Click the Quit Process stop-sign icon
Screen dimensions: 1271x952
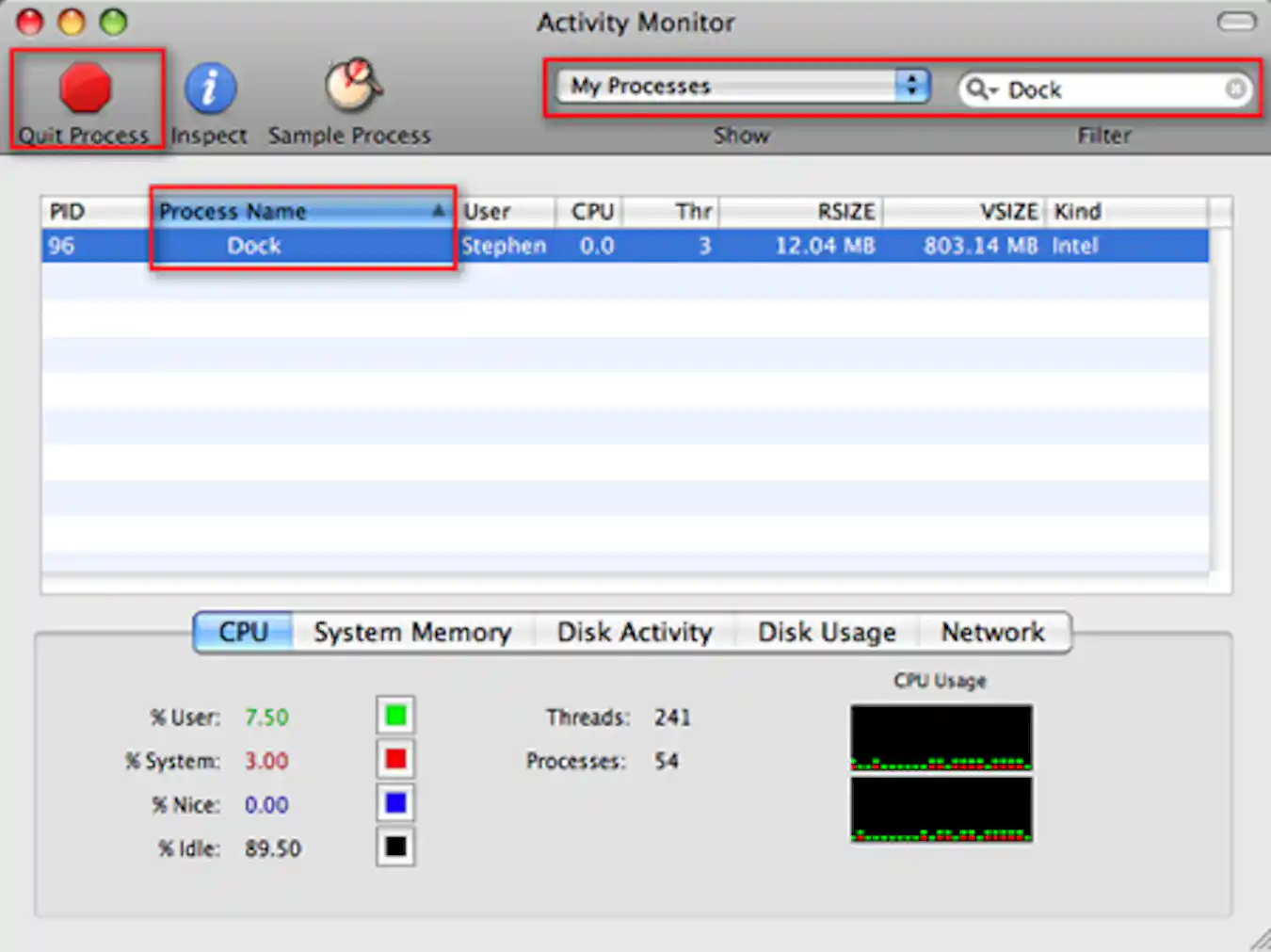pos(85,89)
